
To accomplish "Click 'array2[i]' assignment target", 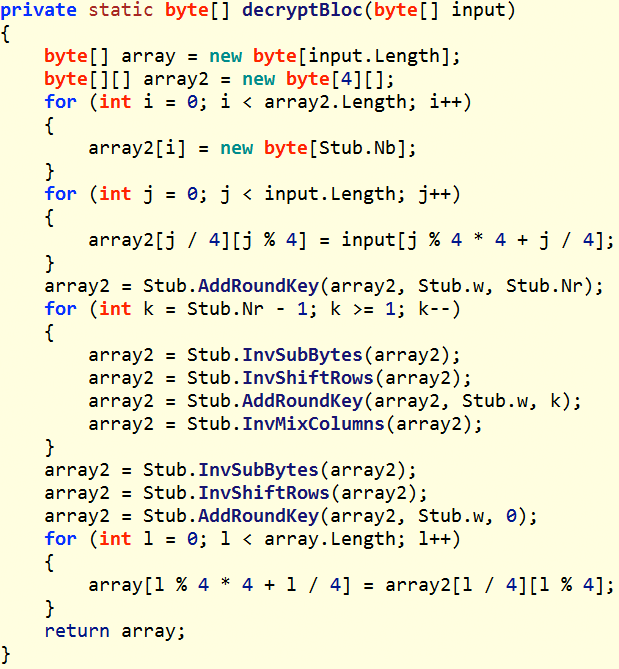I will point(137,148).
